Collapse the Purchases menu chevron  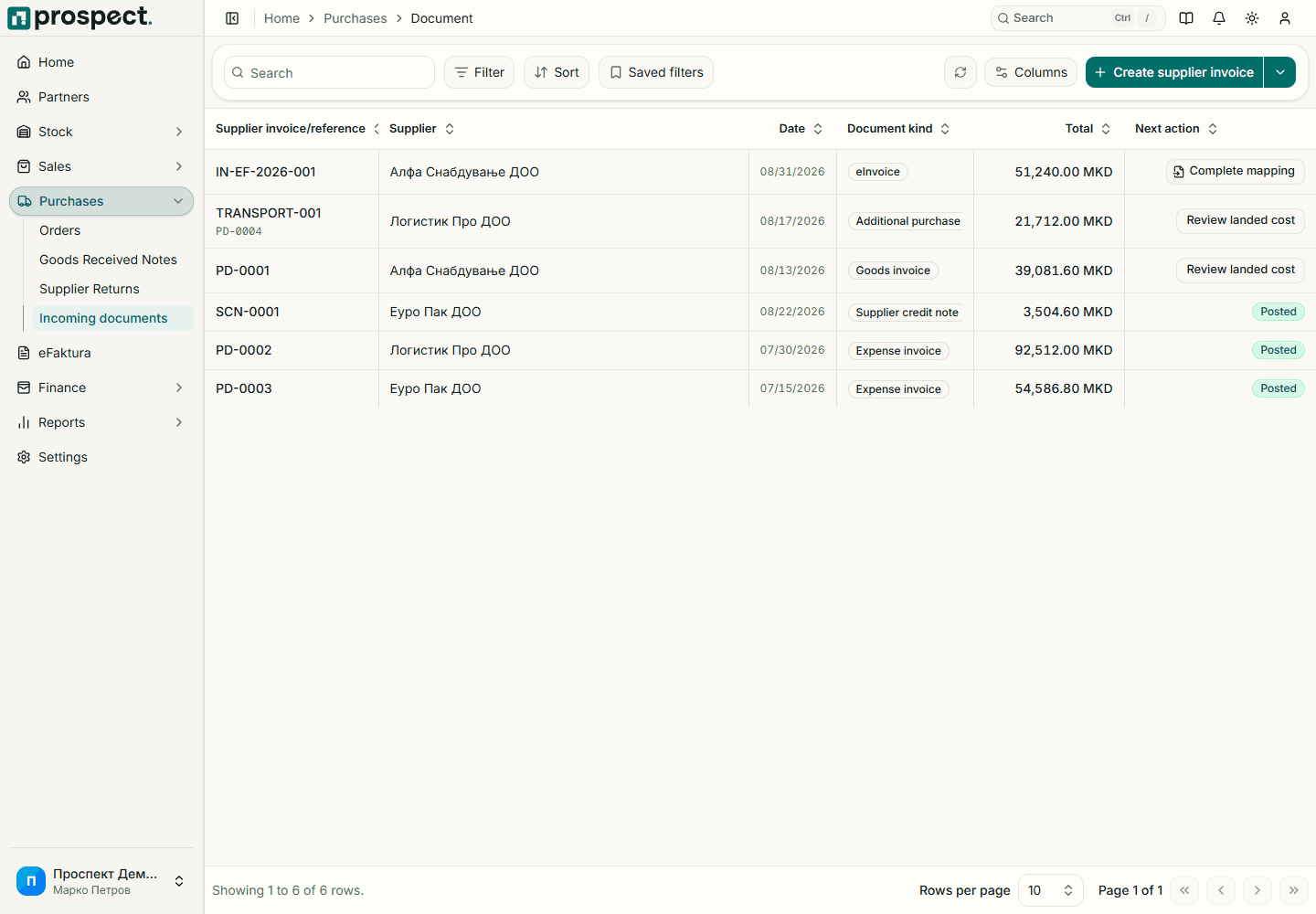click(178, 201)
